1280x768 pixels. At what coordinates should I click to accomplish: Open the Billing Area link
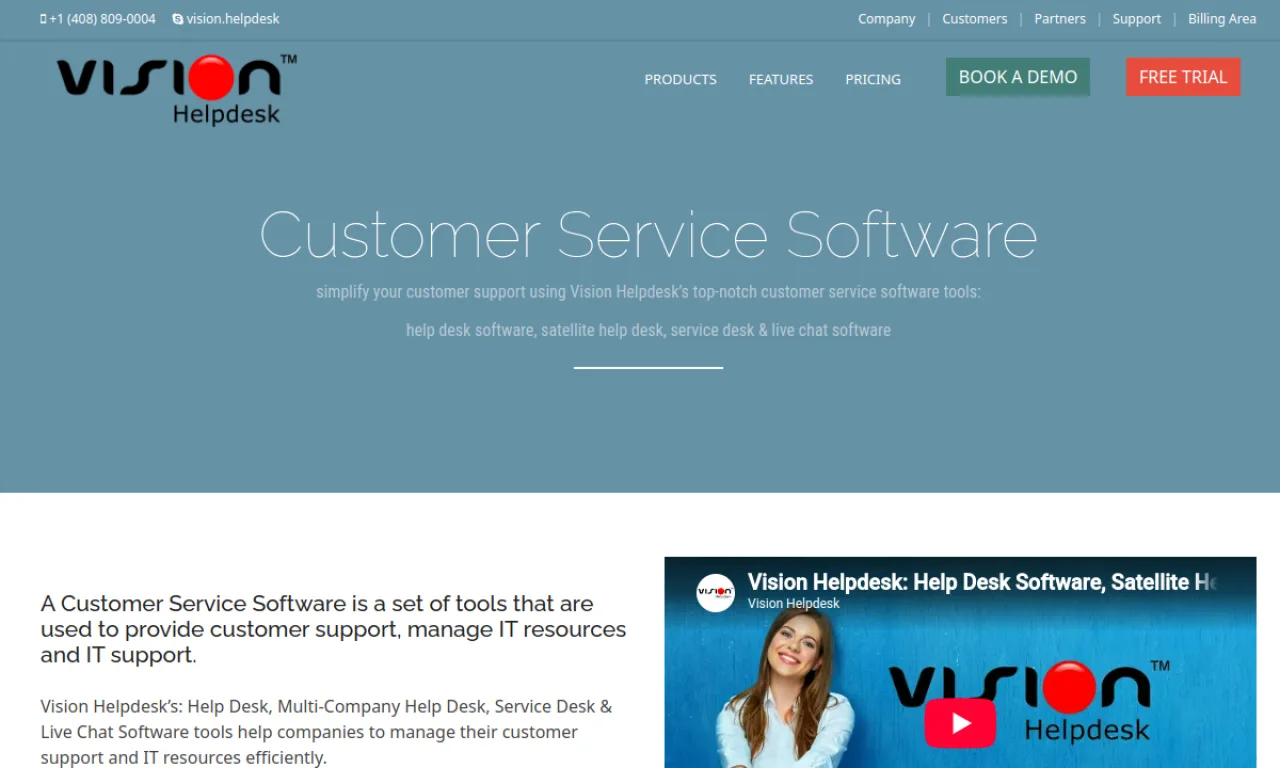pyautogui.click(x=1222, y=19)
